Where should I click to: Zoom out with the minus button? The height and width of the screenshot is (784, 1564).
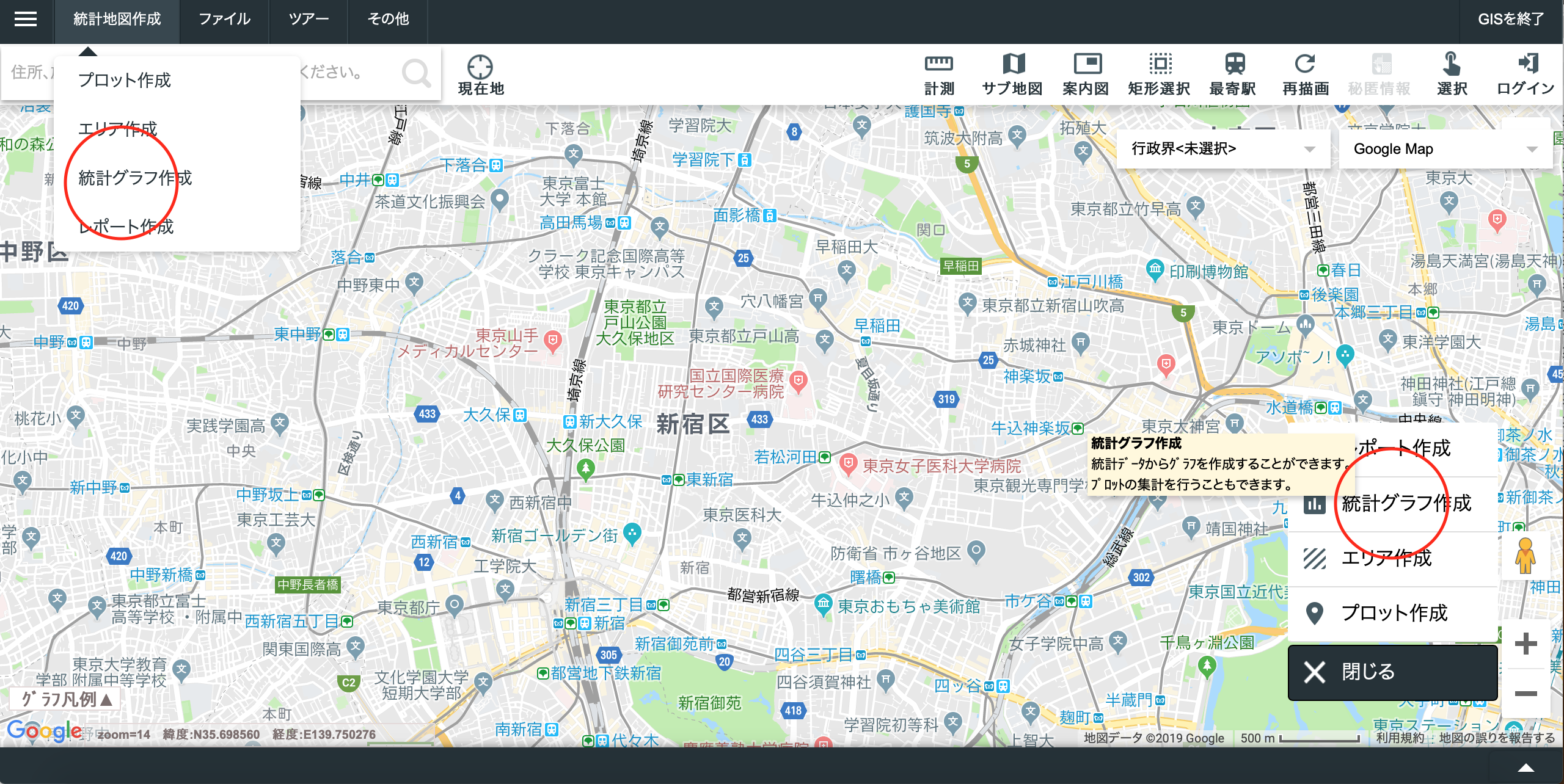(x=1526, y=694)
